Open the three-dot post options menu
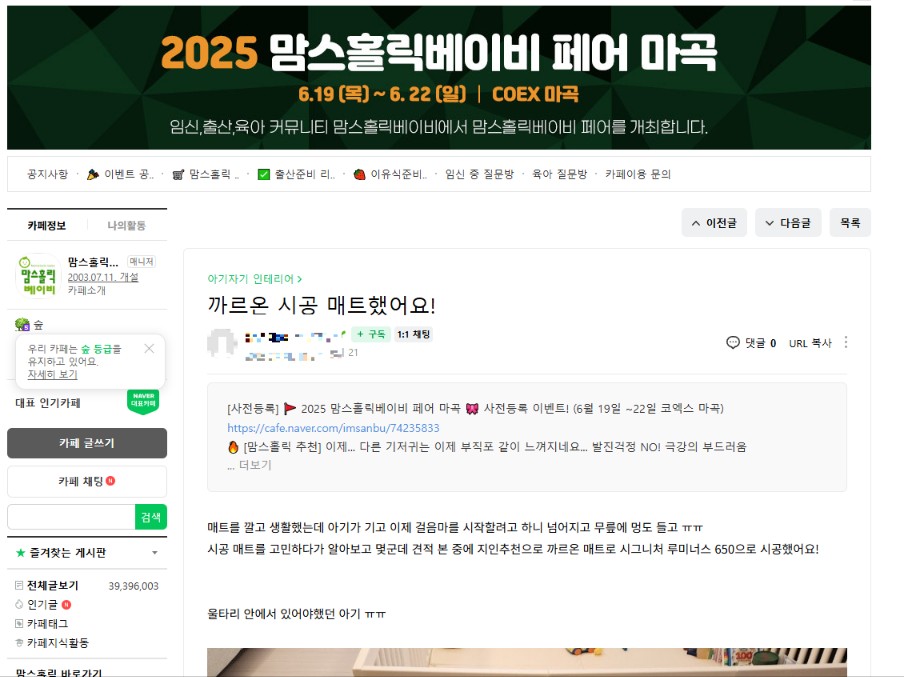The width and height of the screenshot is (904, 677). pyautogui.click(x=846, y=343)
